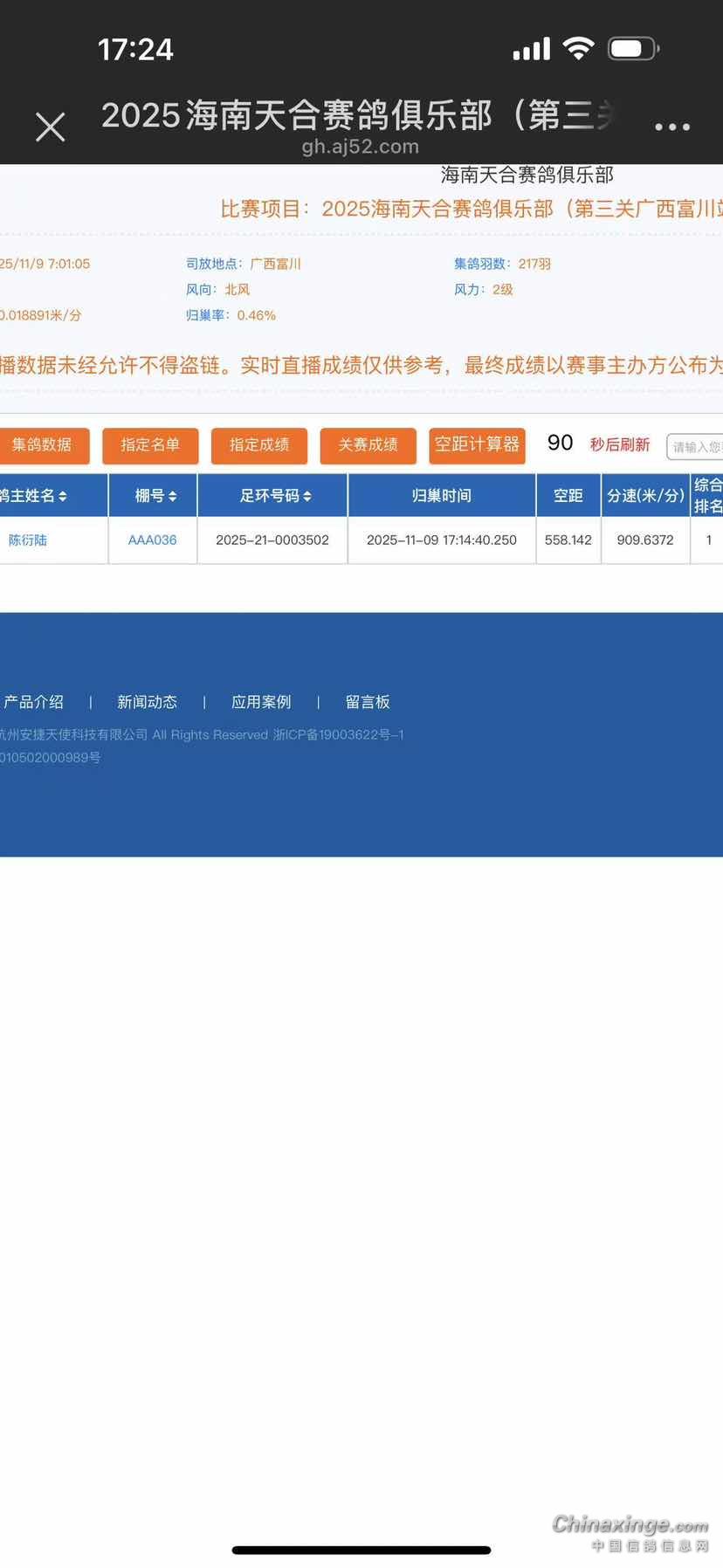Screen dimensions: 723x1568
Task: Open loft number AAA036 link
Action: [152, 540]
